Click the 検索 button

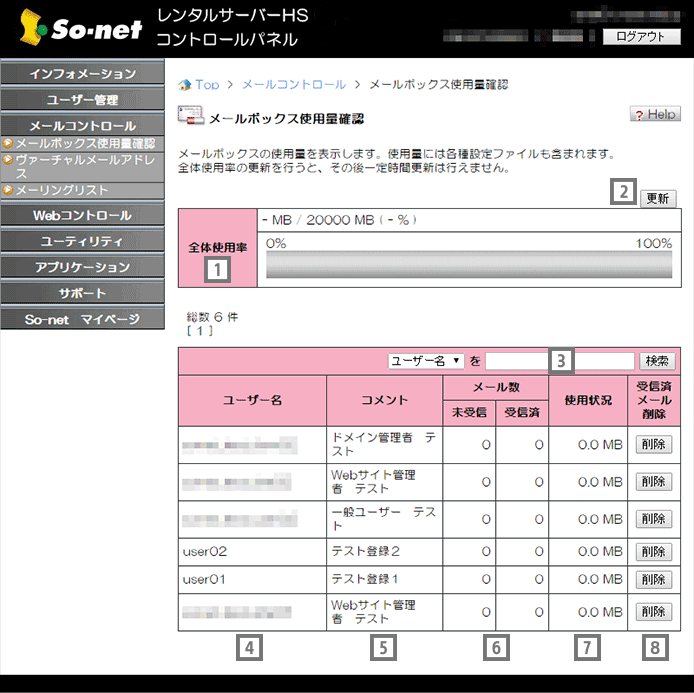pos(657,361)
